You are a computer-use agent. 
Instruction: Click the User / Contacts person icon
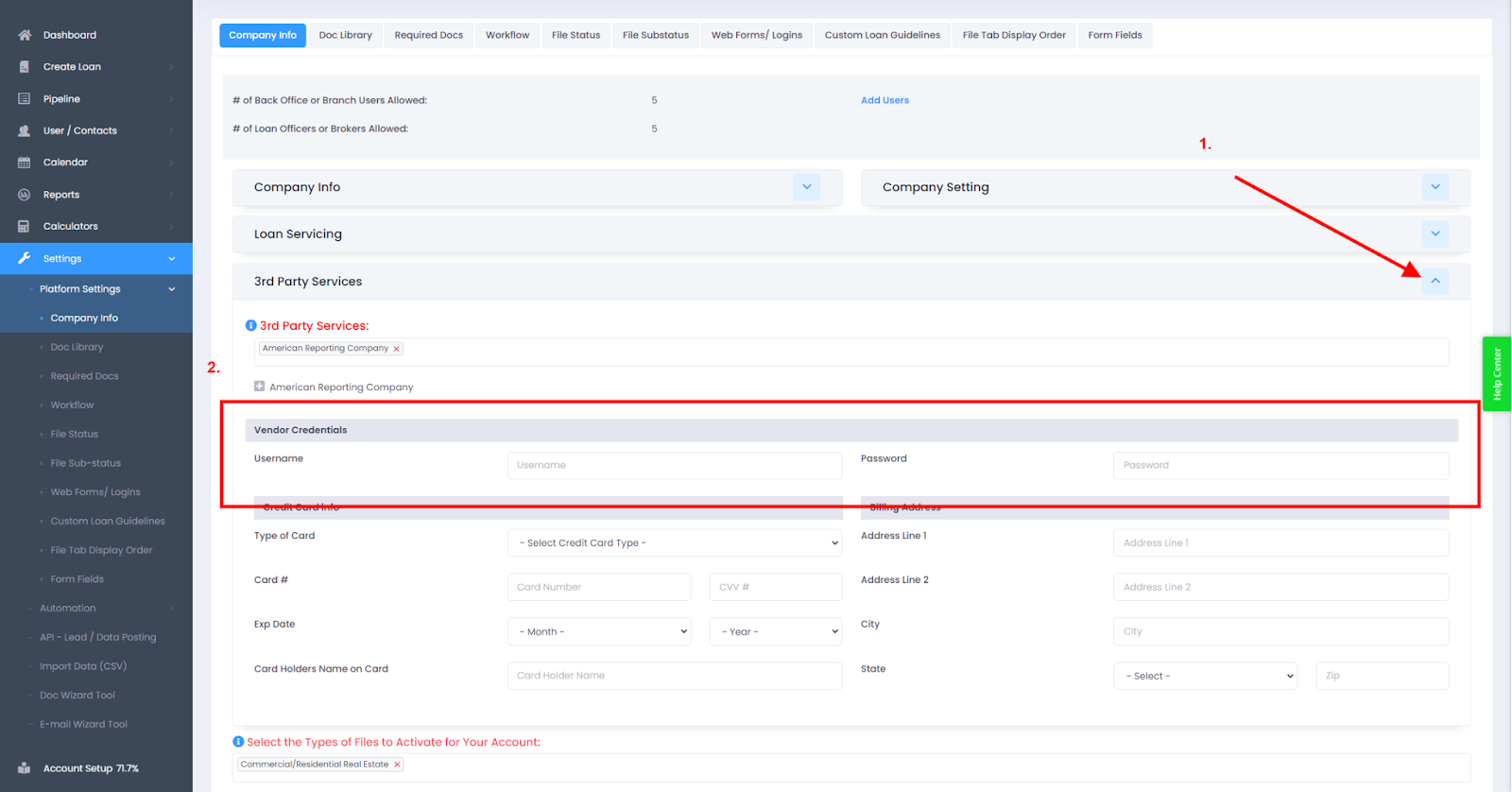pos(25,130)
